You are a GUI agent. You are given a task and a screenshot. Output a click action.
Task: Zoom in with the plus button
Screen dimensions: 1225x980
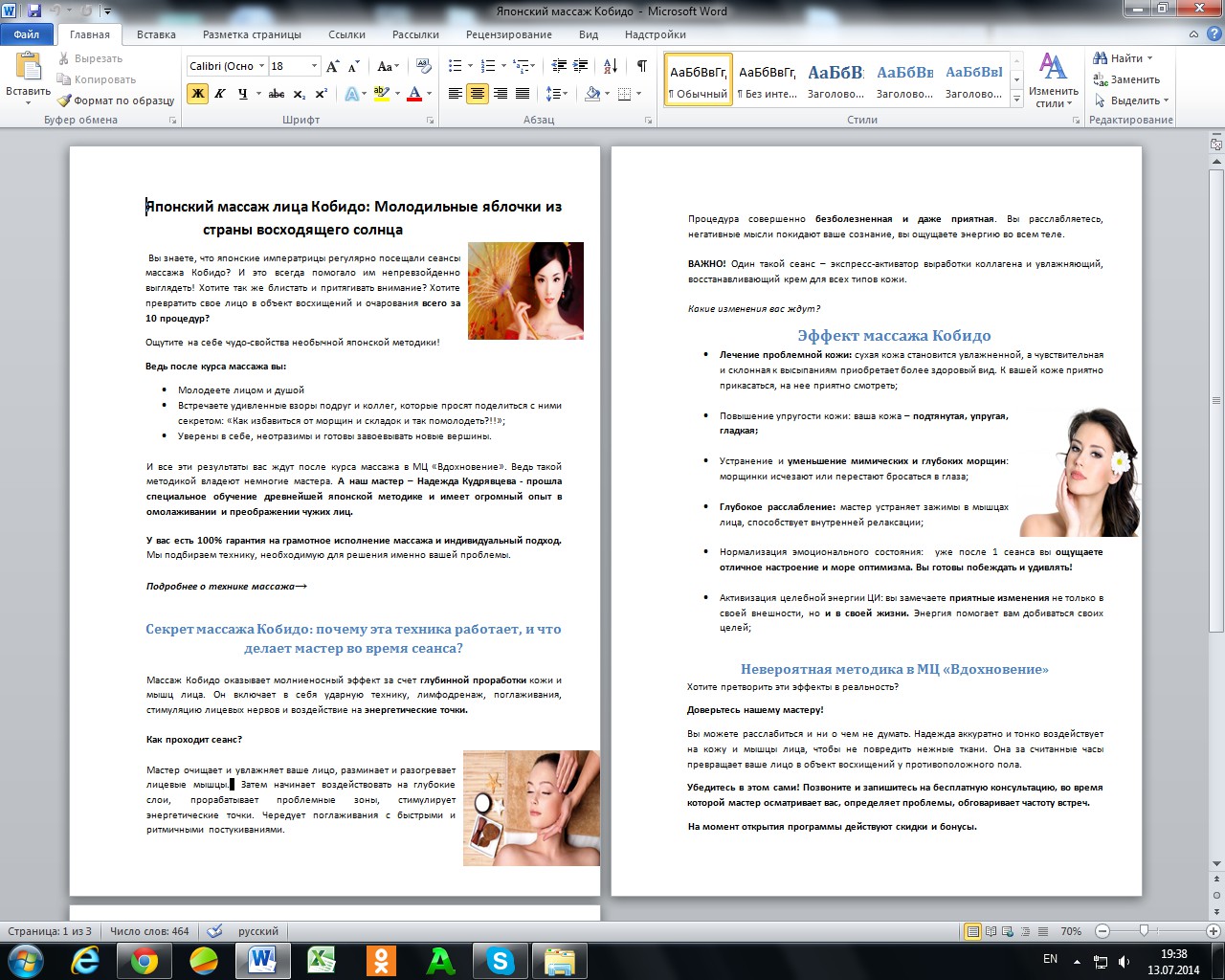point(1214,931)
